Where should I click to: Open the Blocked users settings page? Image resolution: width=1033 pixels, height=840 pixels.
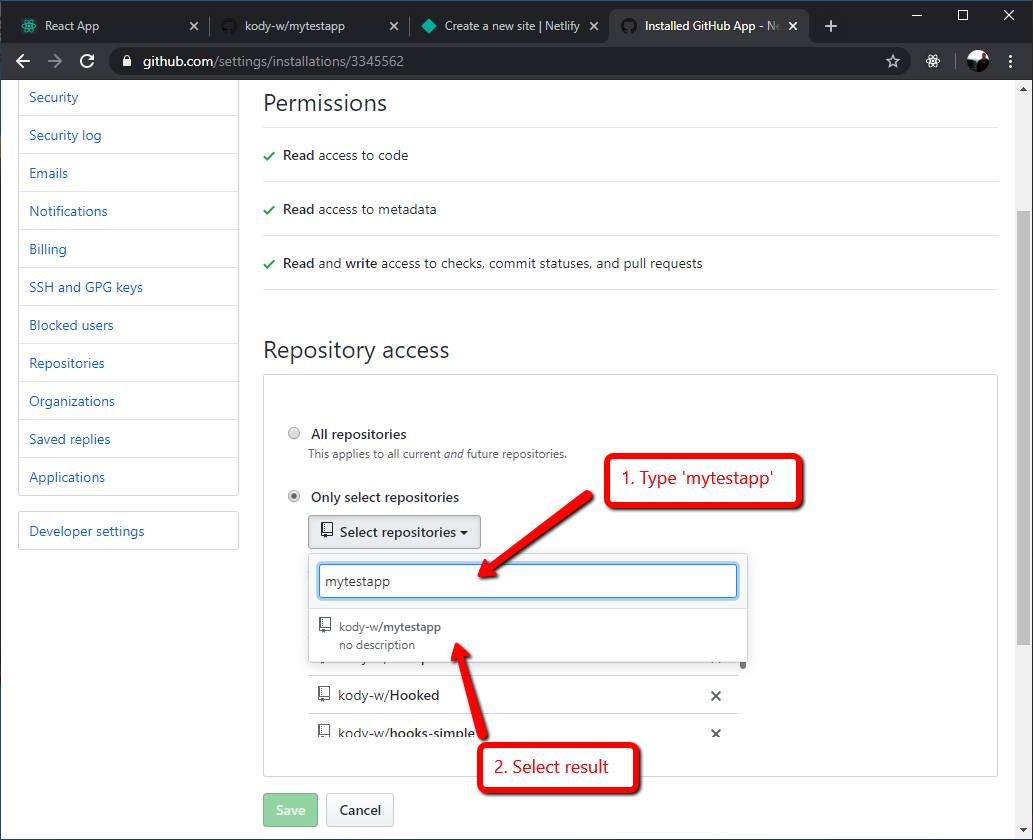pyautogui.click(x=71, y=325)
